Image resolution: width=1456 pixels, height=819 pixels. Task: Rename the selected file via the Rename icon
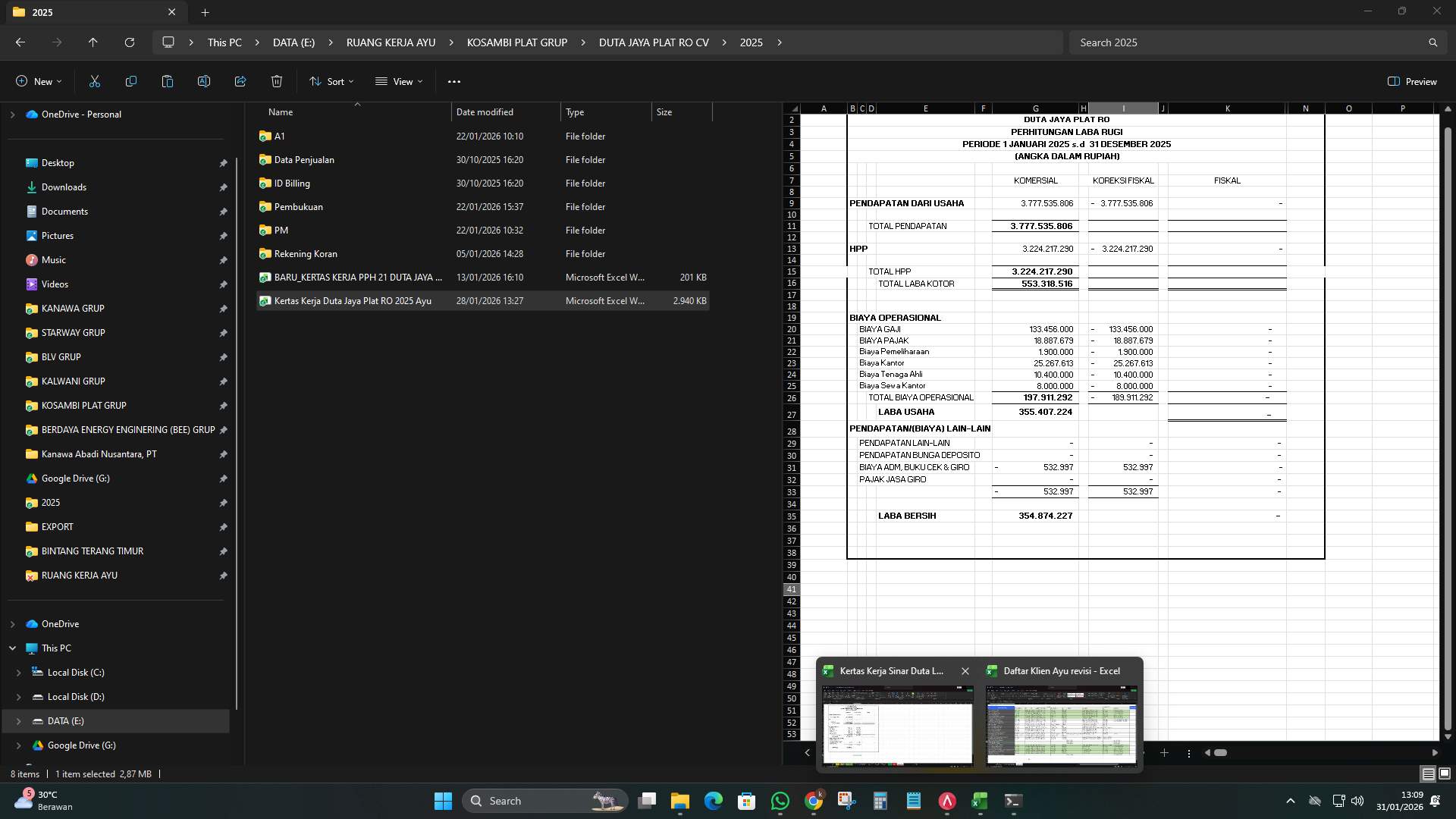pyautogui.click(x=203, y=81)
